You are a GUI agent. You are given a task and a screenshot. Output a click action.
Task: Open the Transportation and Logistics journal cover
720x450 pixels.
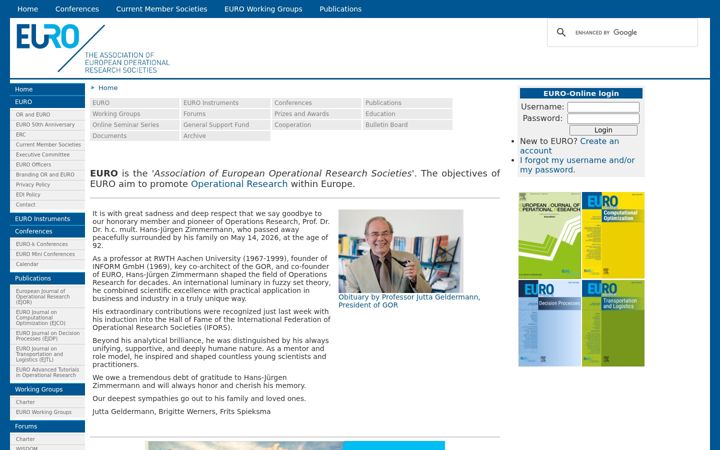click(x=613, y=323)
